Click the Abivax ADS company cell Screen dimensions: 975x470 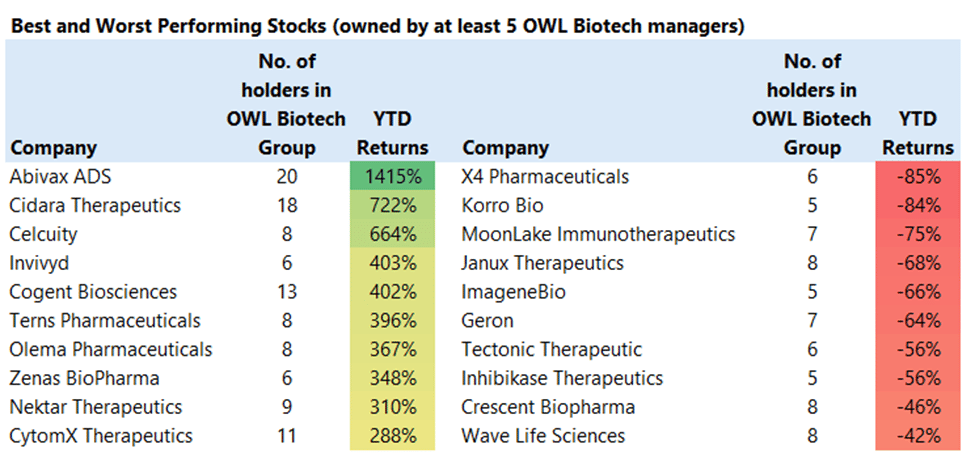pyautogui.click(x=60, y=177)
